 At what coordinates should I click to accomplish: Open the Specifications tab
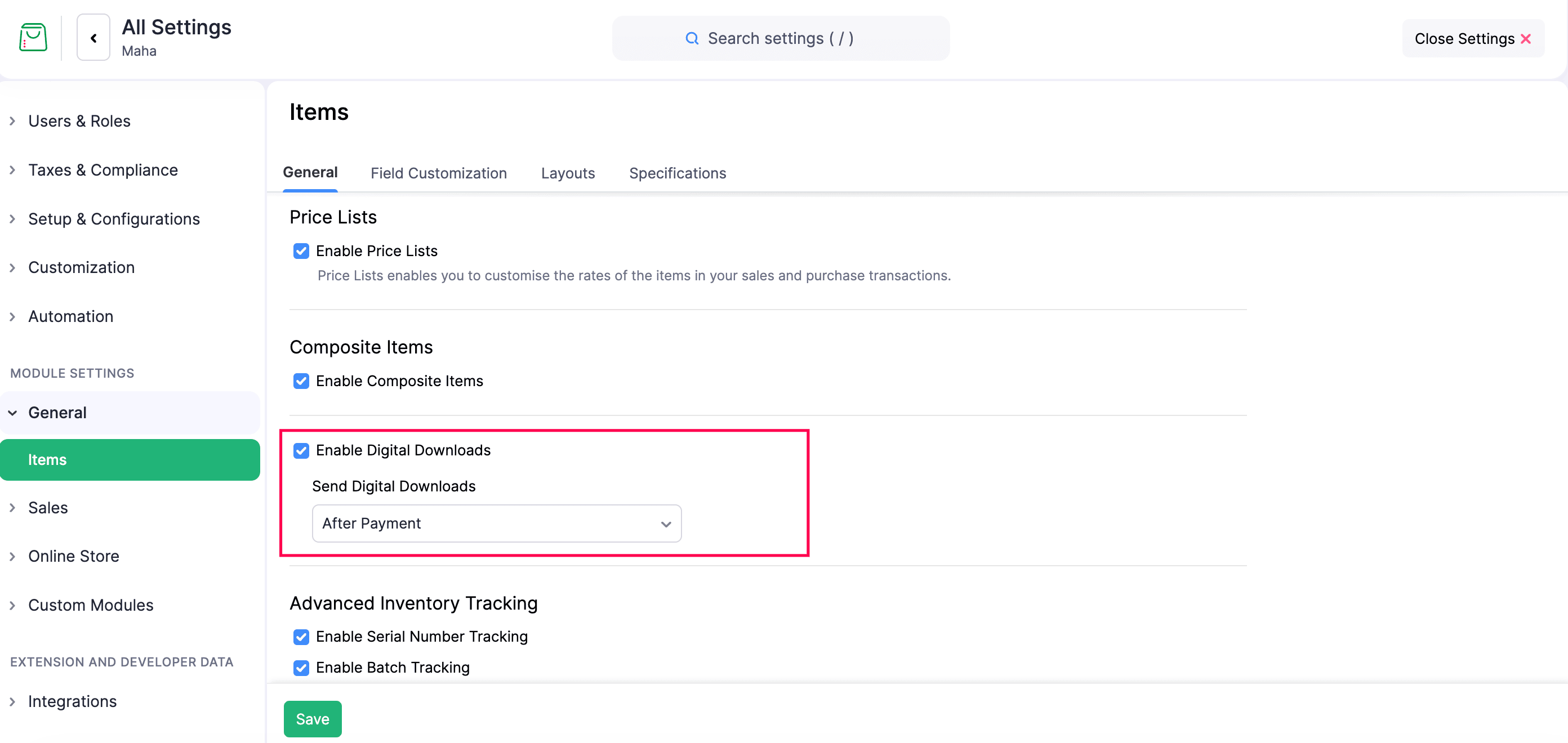coord(677,173)
